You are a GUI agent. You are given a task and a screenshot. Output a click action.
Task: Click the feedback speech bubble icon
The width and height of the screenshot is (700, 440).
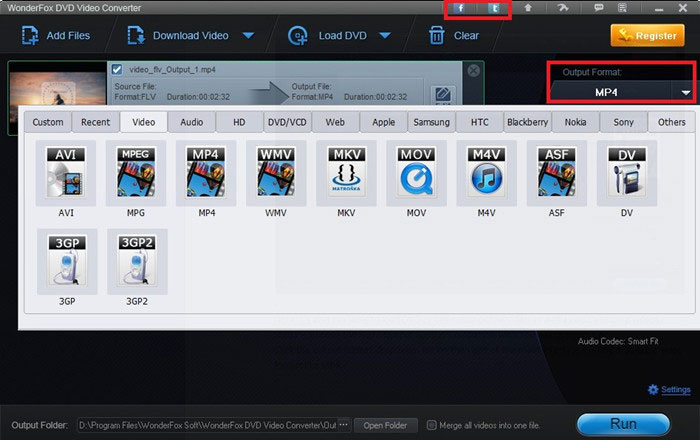[x=599, y=8]
